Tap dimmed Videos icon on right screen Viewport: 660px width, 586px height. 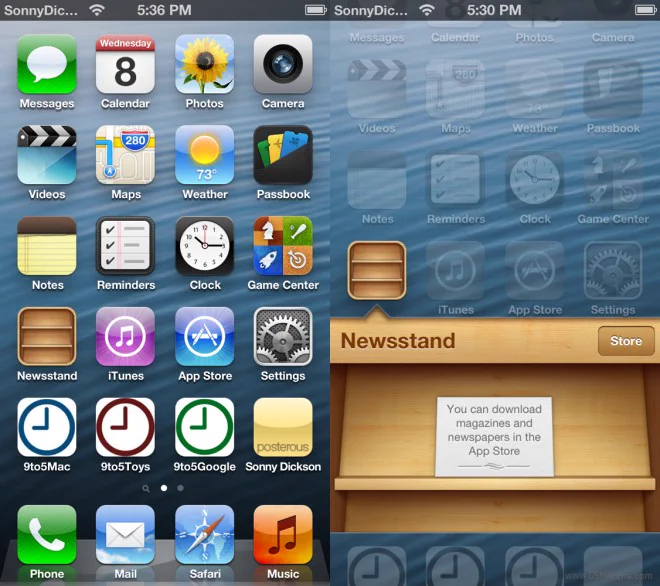(377, 89)
